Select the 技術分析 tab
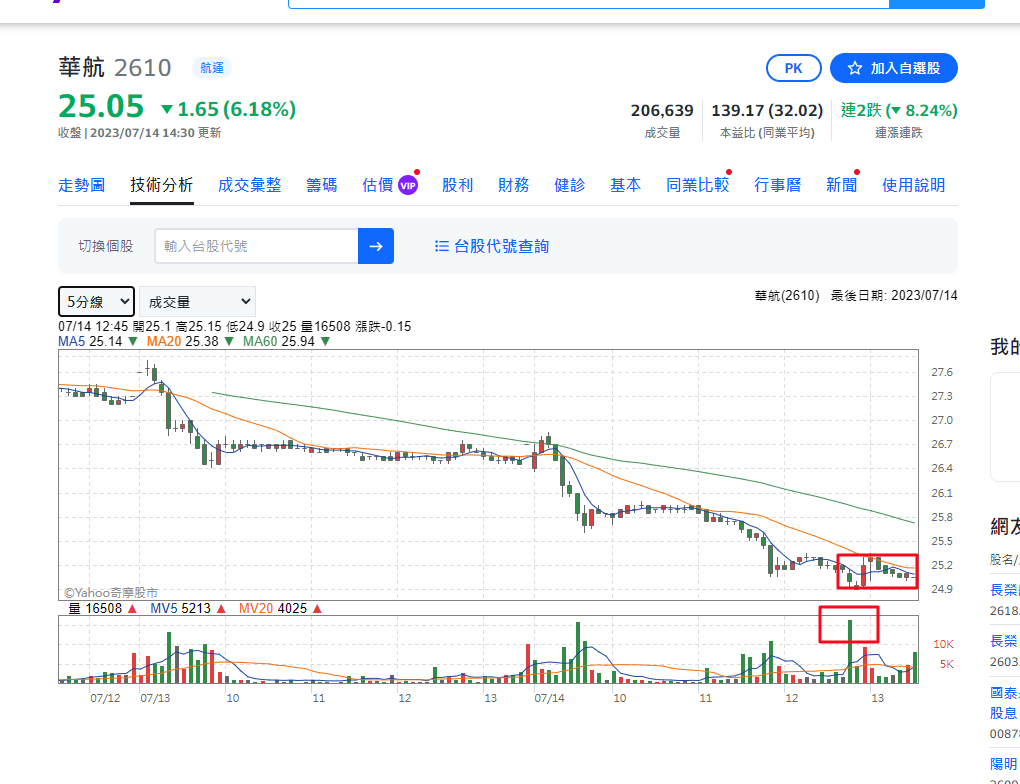 click(x=161, y=185)
